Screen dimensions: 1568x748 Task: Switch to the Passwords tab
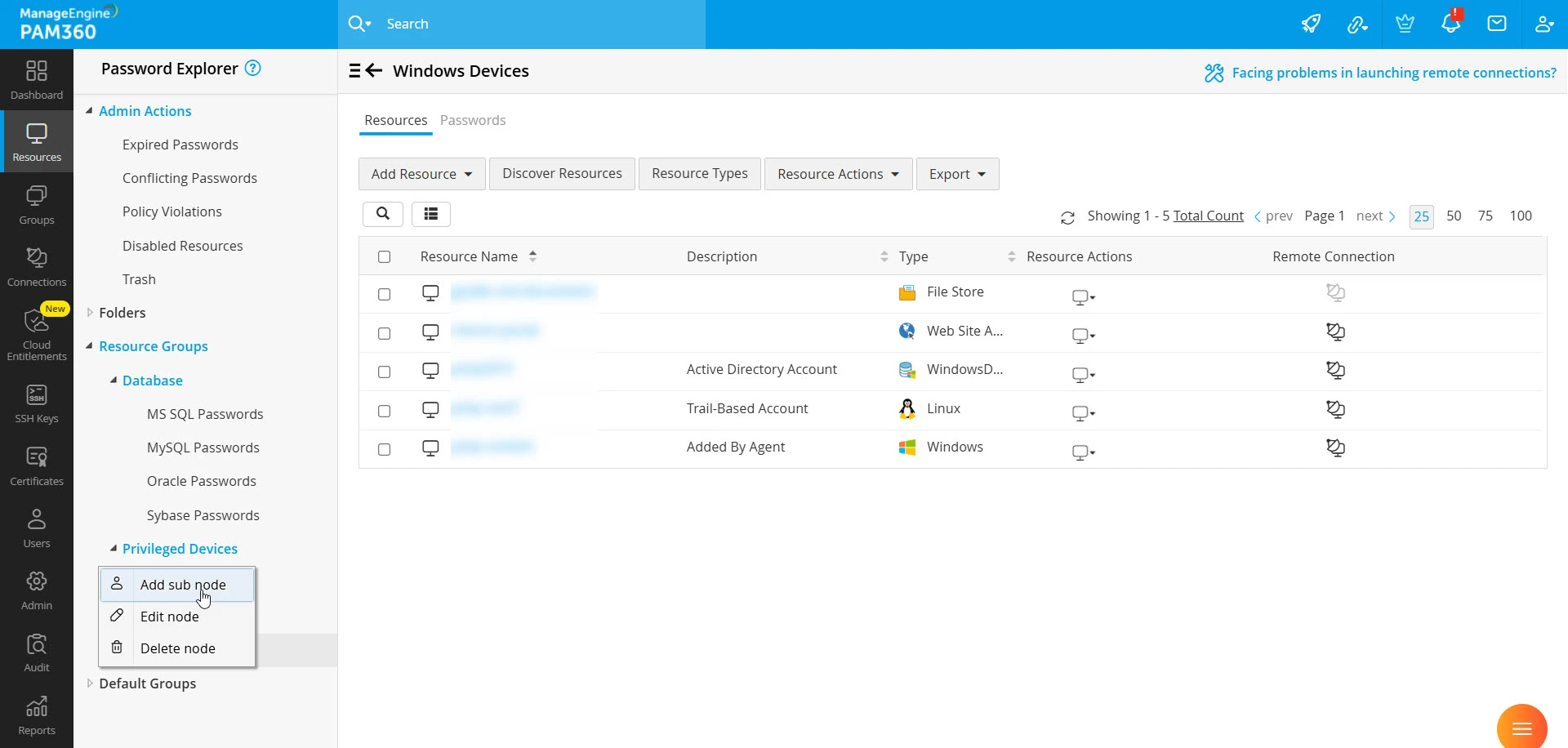473,120
